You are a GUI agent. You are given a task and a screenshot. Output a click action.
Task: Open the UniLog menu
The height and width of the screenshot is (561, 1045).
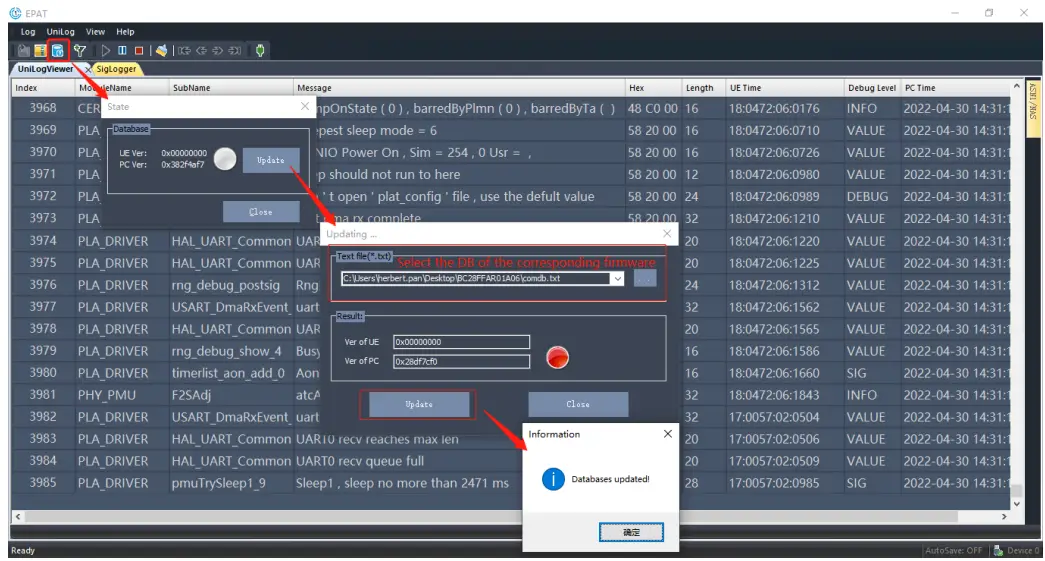tap(61, 31)
